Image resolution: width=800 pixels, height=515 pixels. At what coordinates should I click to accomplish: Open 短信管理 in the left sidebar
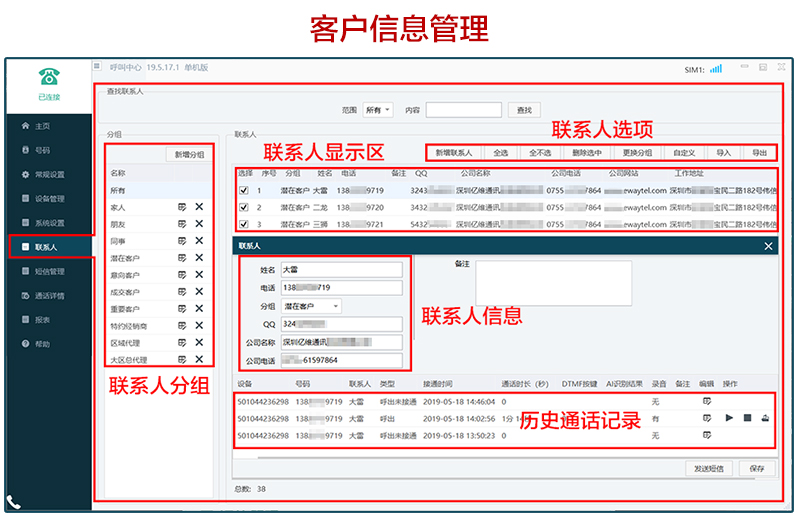[x=49, y=271]
